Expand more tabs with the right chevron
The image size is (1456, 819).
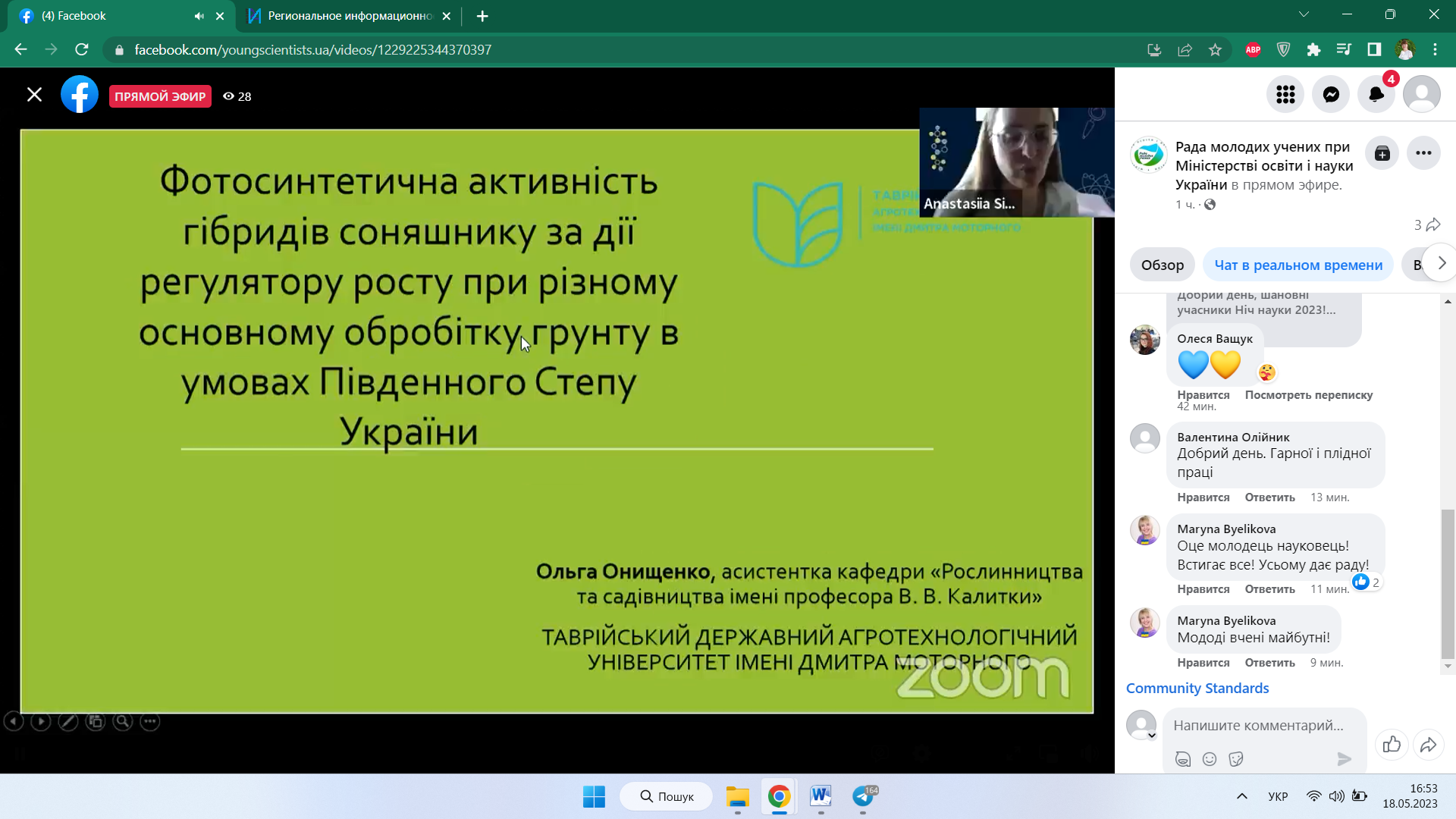click(x=1442, y=263)
